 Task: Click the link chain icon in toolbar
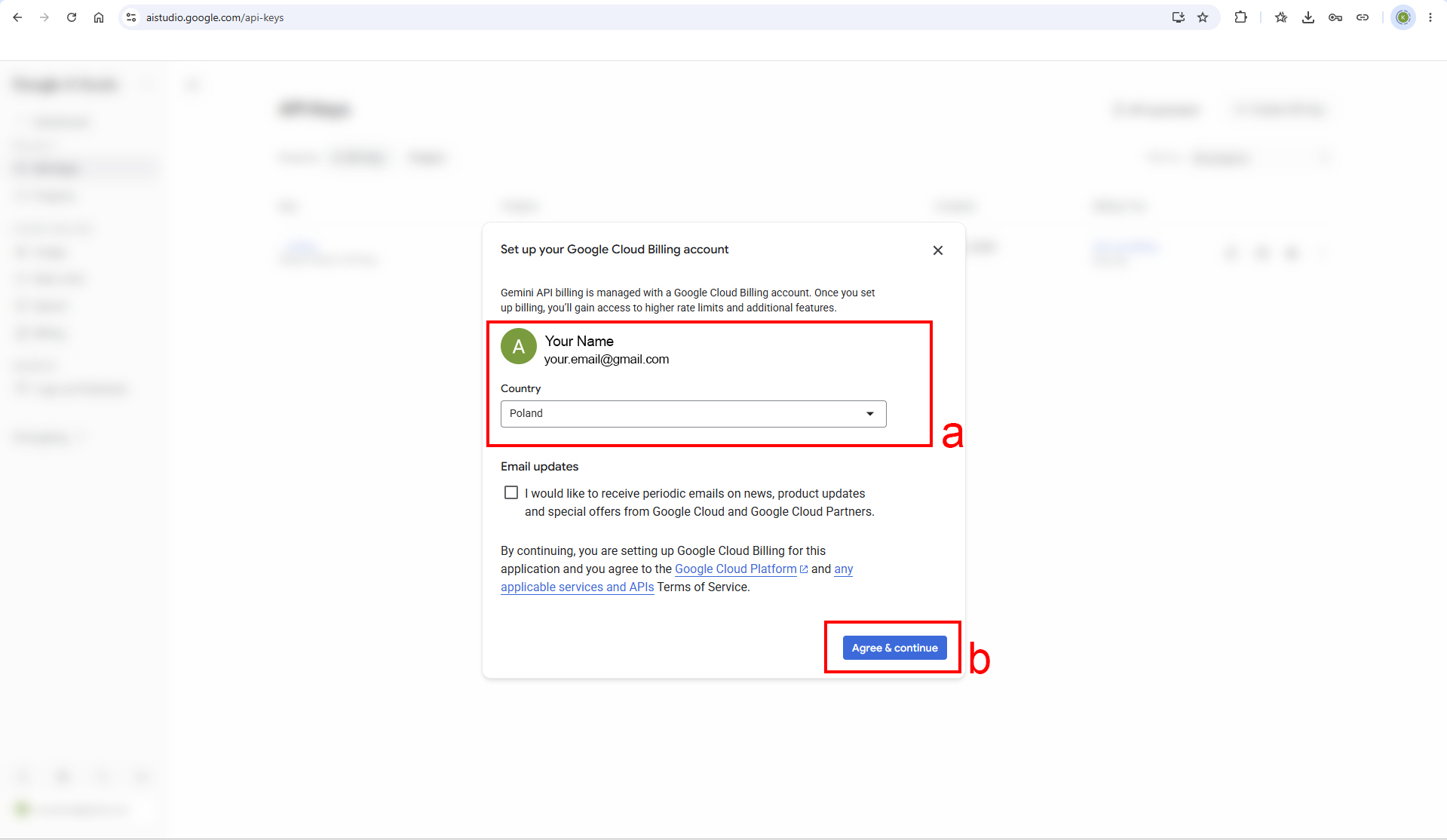pyautogui.click(x=1363, y=17)
